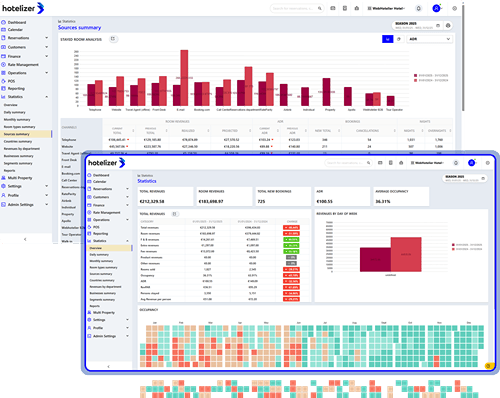Open Calendar in the front Statistics window sidebar
This screenshot has width=500, height=398.
99,182
